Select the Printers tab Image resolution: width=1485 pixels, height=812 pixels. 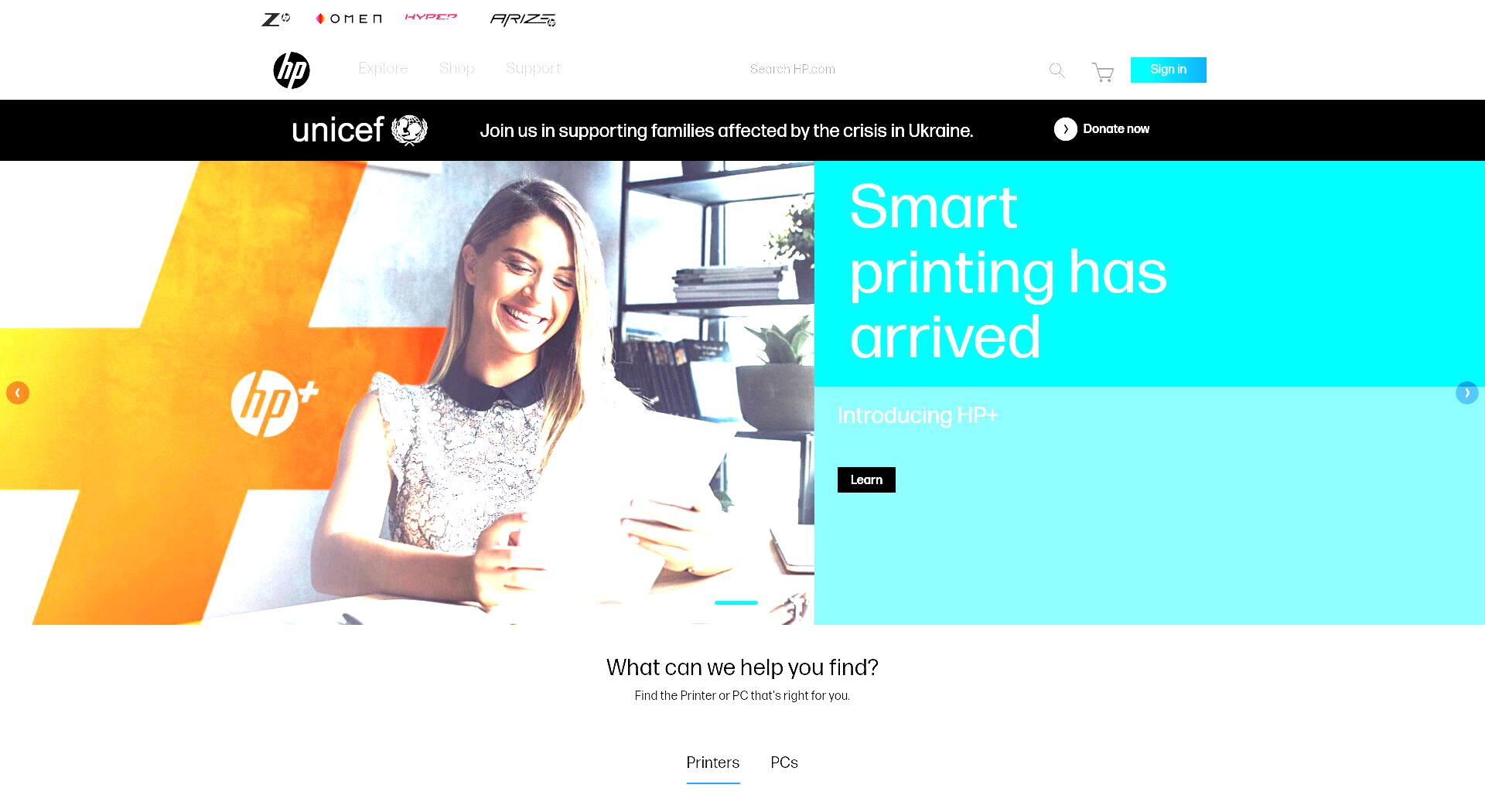point(713,763)
